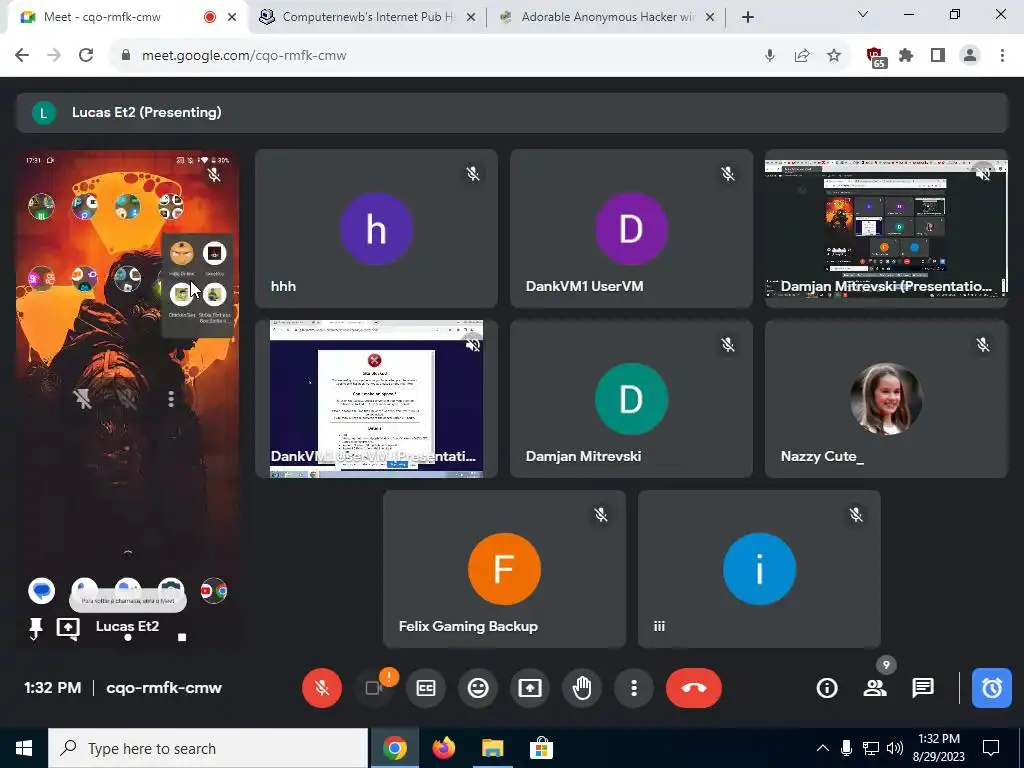Open taskbar clock showing 8/29/2023
Image resolution: width=1024 pixels, height=768 pixels.
pos(939,748)
